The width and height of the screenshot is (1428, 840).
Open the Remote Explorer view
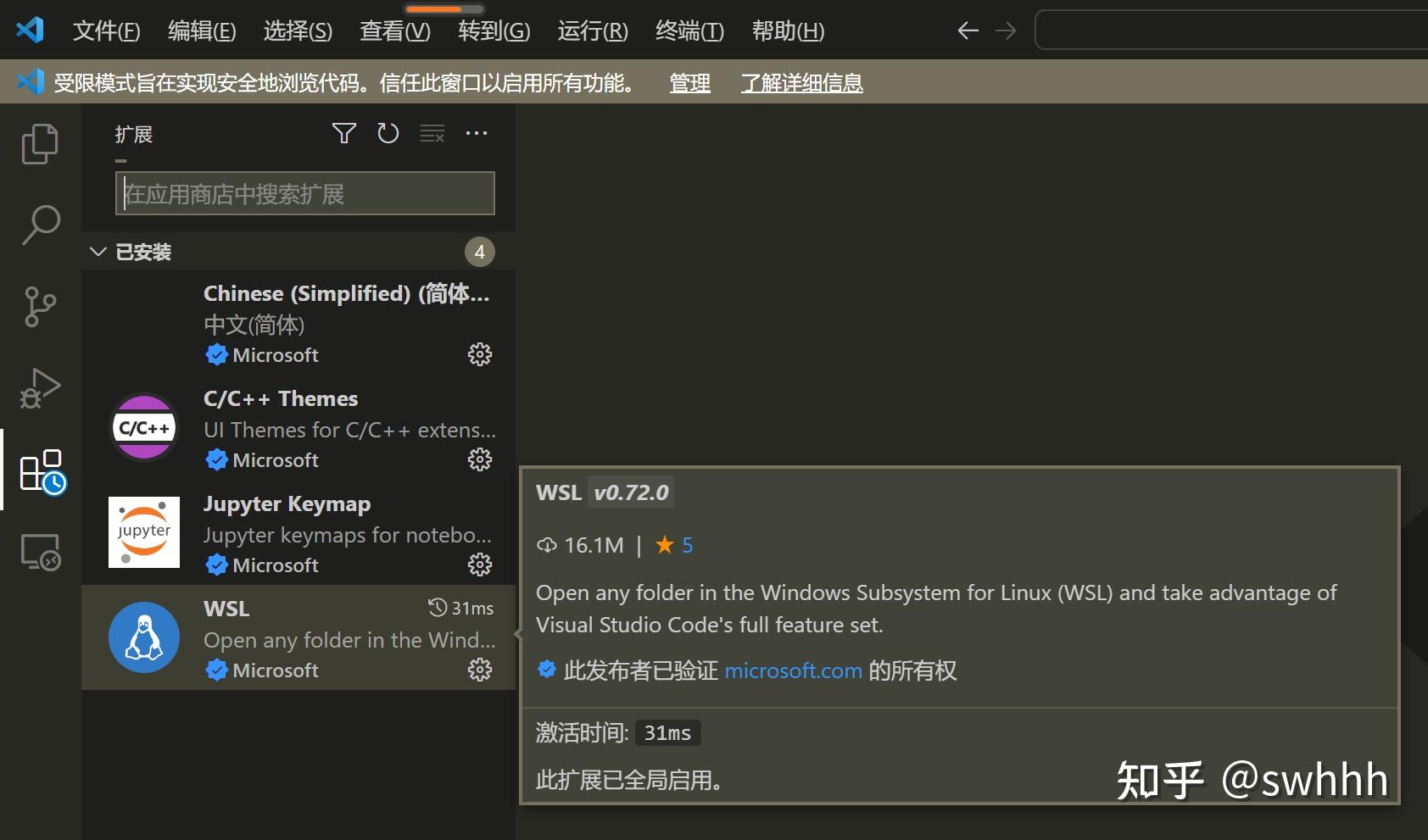(x=40, y=552)
